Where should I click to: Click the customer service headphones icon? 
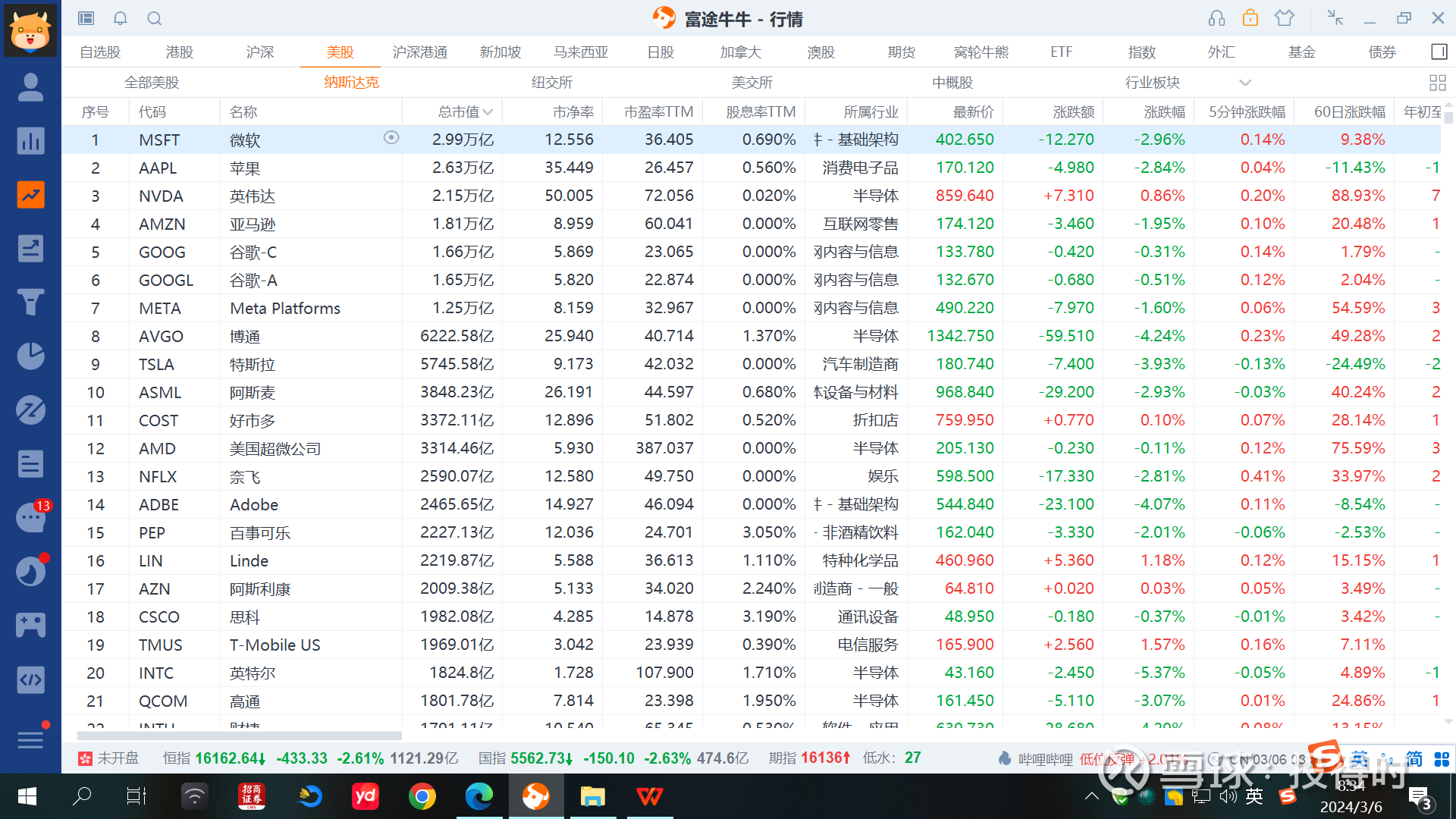1216,17
